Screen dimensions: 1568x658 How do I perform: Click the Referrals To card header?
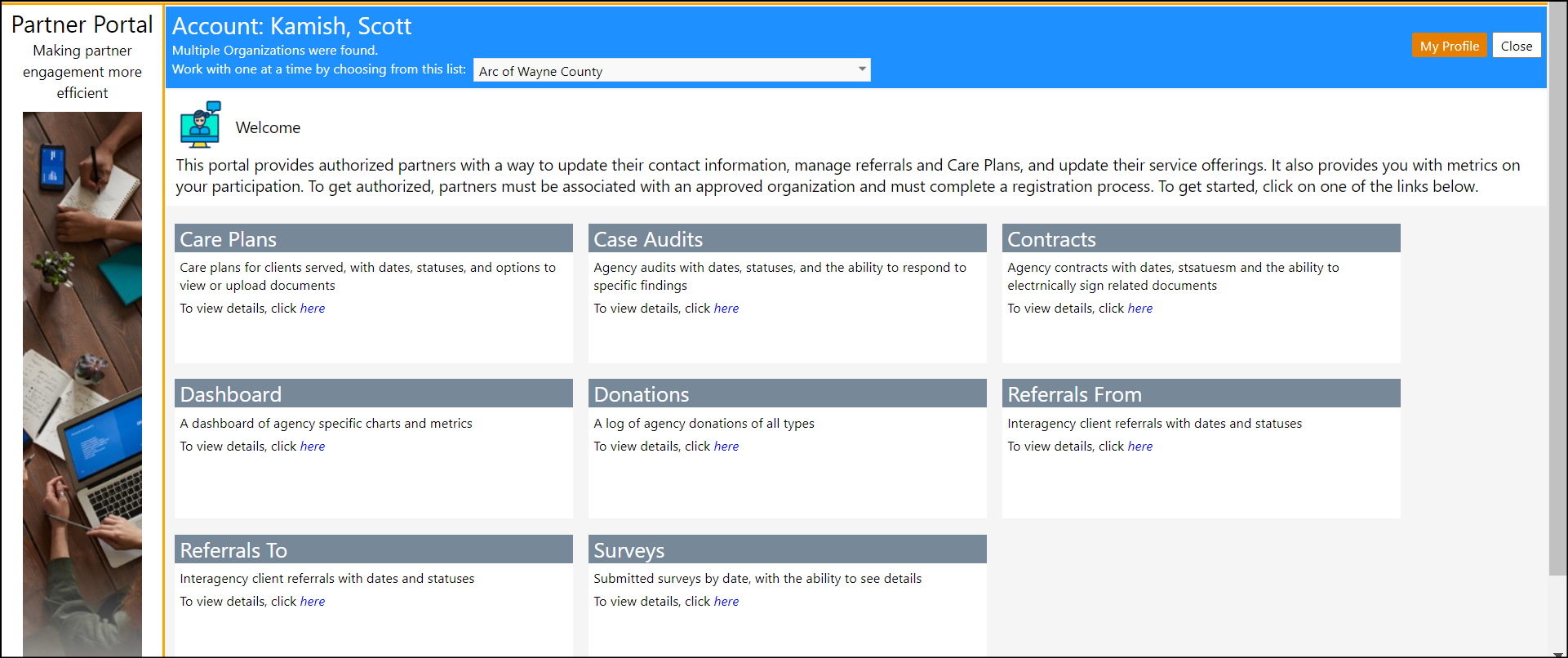[x=374, y=549]
